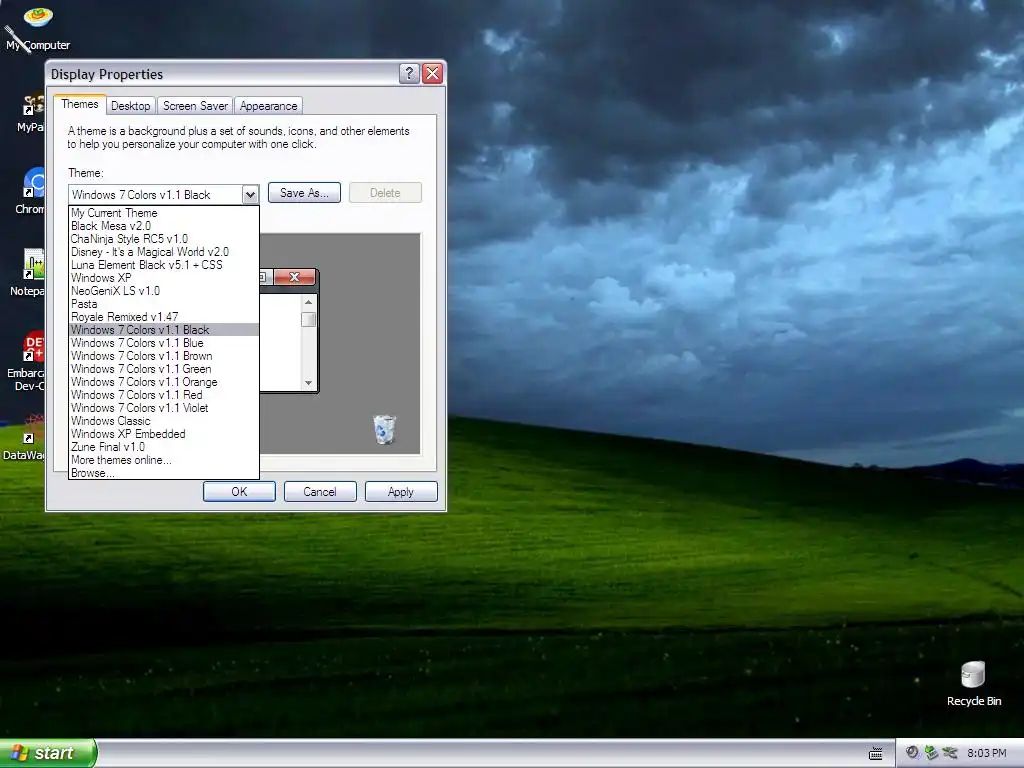Click the preview window scrollbar thumb
Image resolution: width=1024 pixels, height=768 pixels.
[308, 319]
